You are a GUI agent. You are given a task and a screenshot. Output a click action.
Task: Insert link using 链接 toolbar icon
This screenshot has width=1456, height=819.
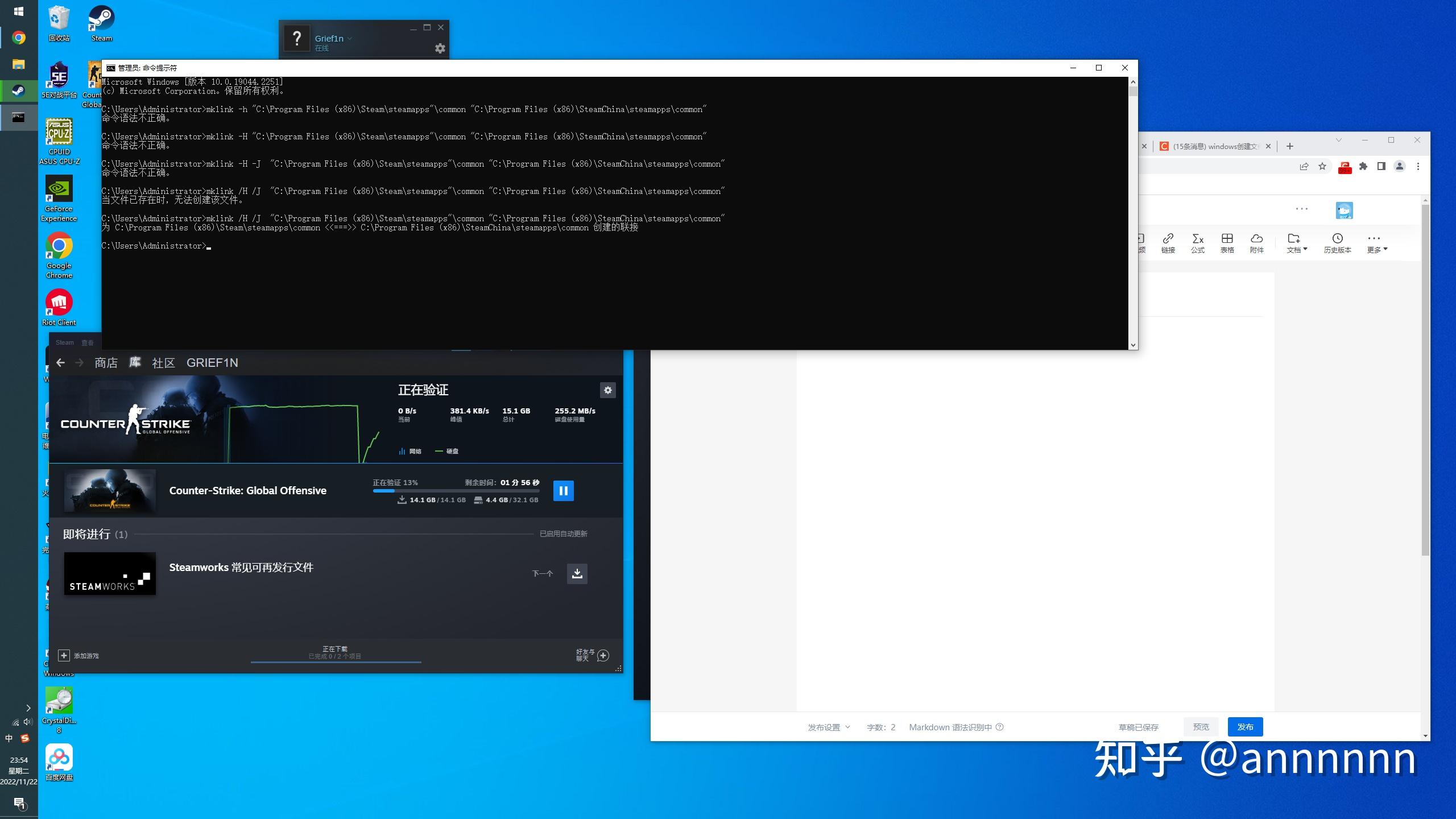click(x=1168, y=242)
